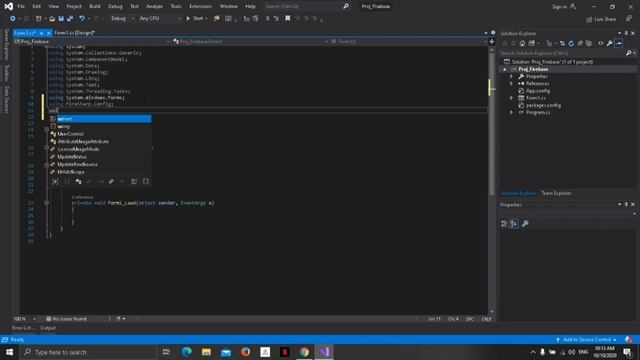Click the split editor window icon

coord(491,41)
